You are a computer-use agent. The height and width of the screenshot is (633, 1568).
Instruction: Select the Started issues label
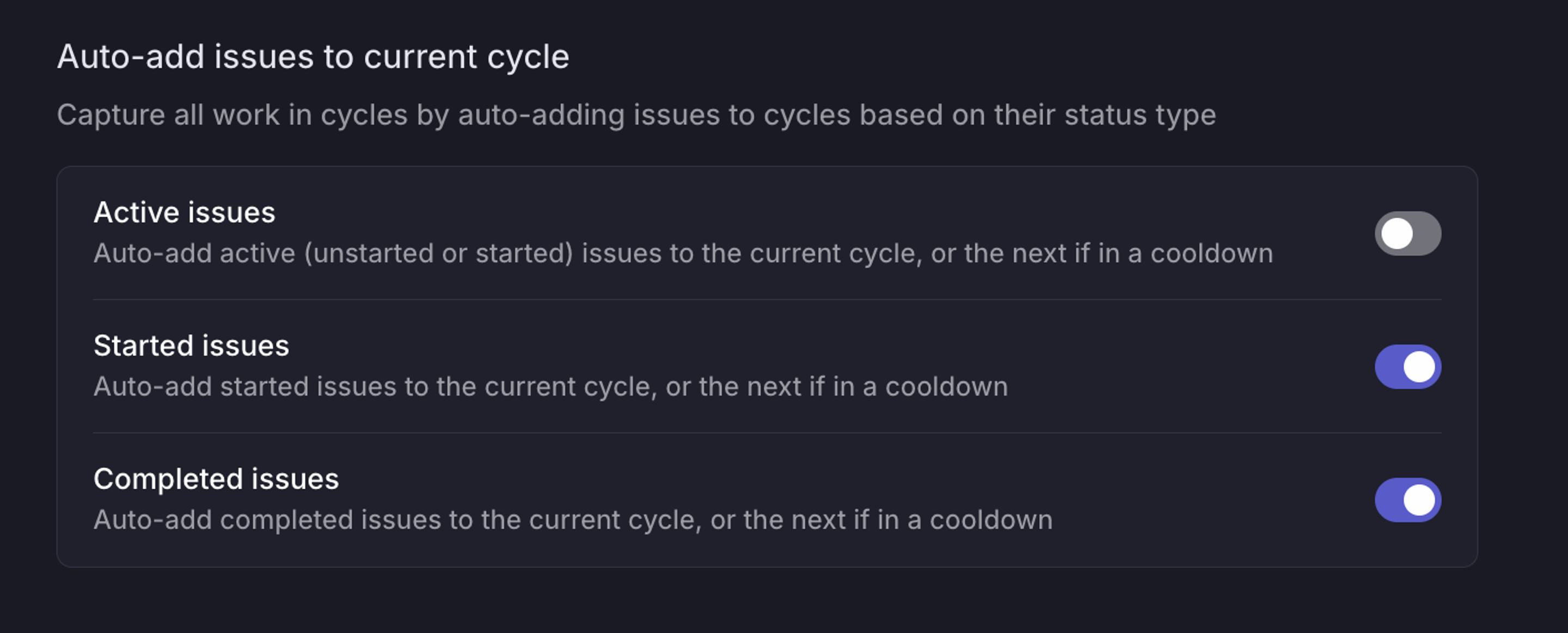tap(191, 345)
